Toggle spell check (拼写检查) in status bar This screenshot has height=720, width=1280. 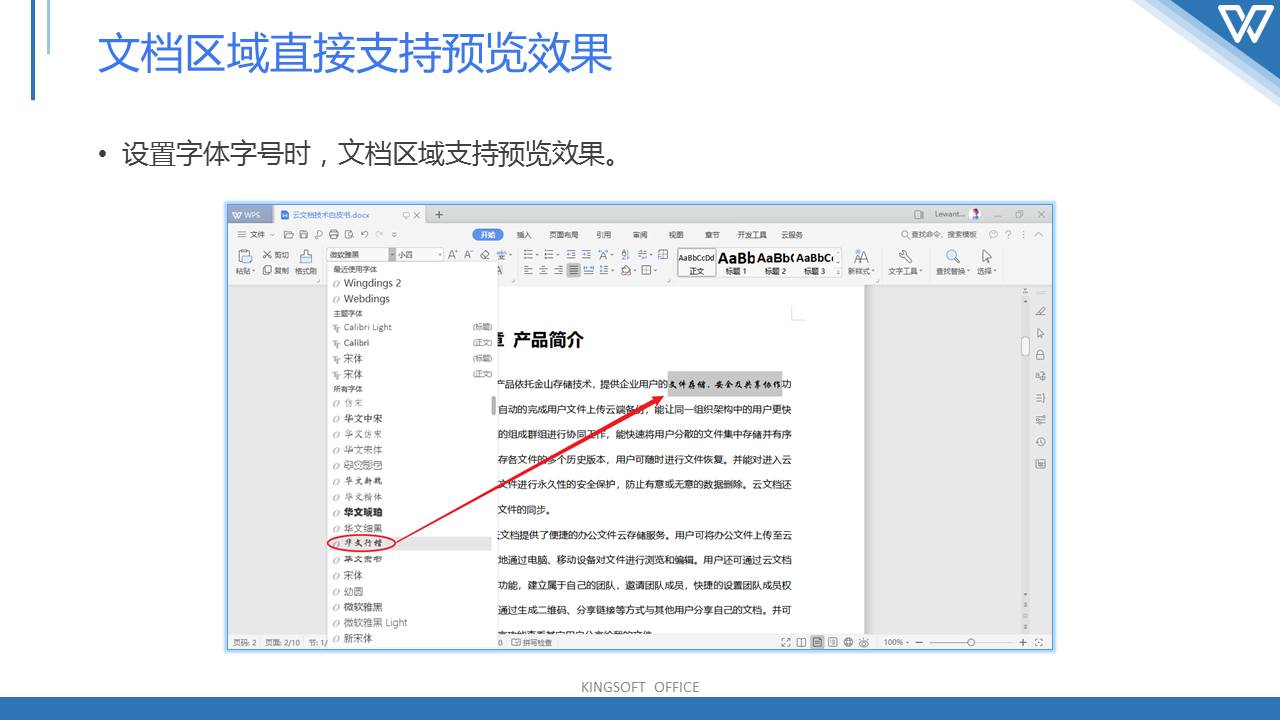(532, 642)
